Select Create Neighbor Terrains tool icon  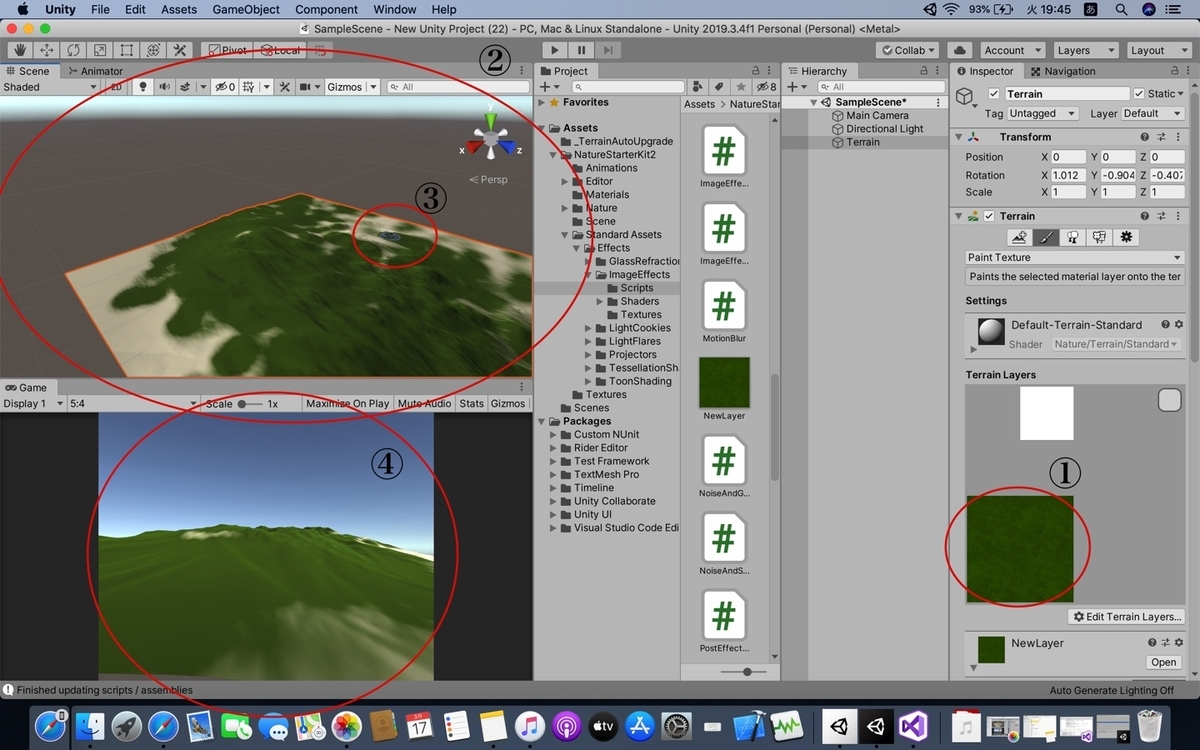click(1019, 237)
